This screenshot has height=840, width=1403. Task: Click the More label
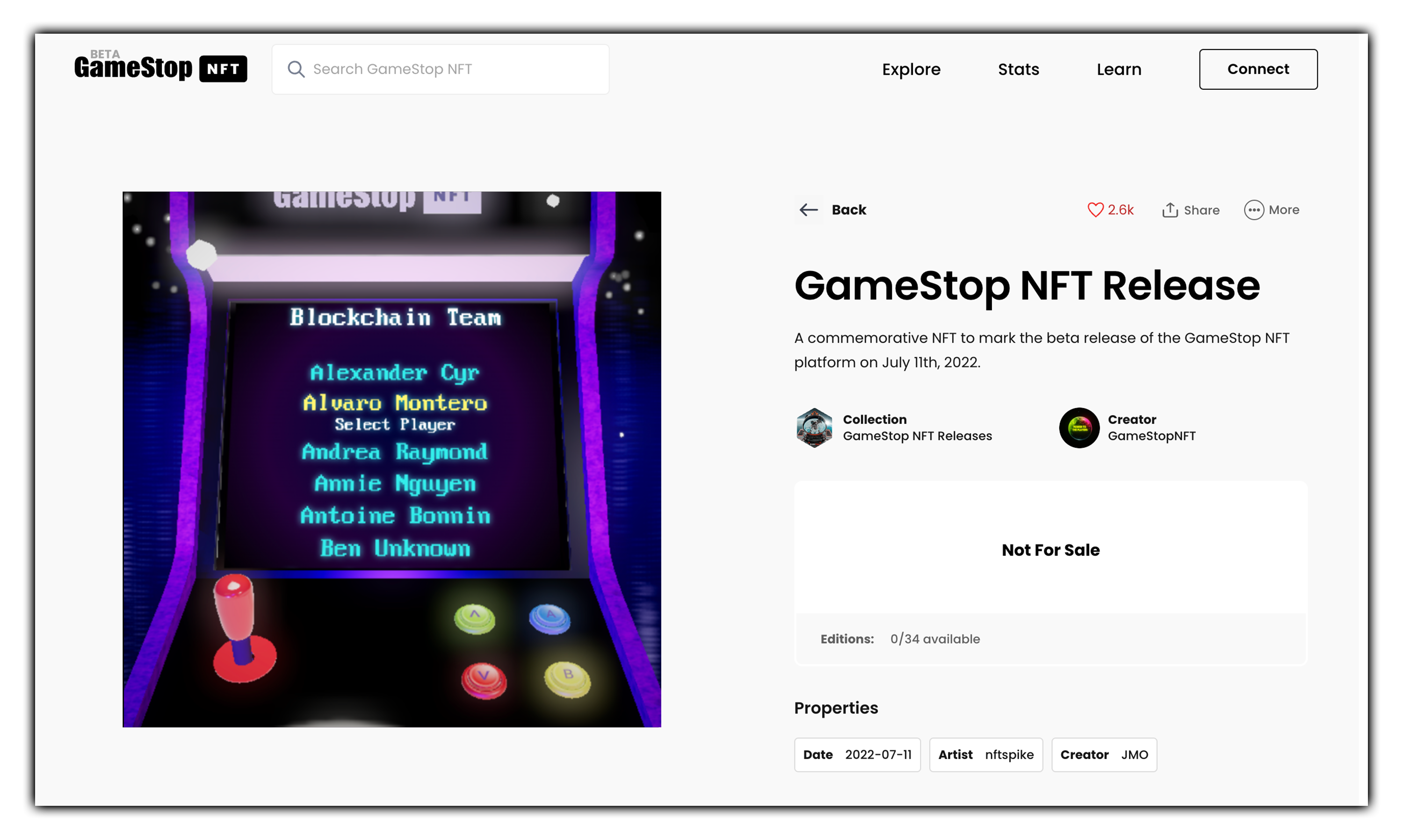click(x=1284, y=210)
